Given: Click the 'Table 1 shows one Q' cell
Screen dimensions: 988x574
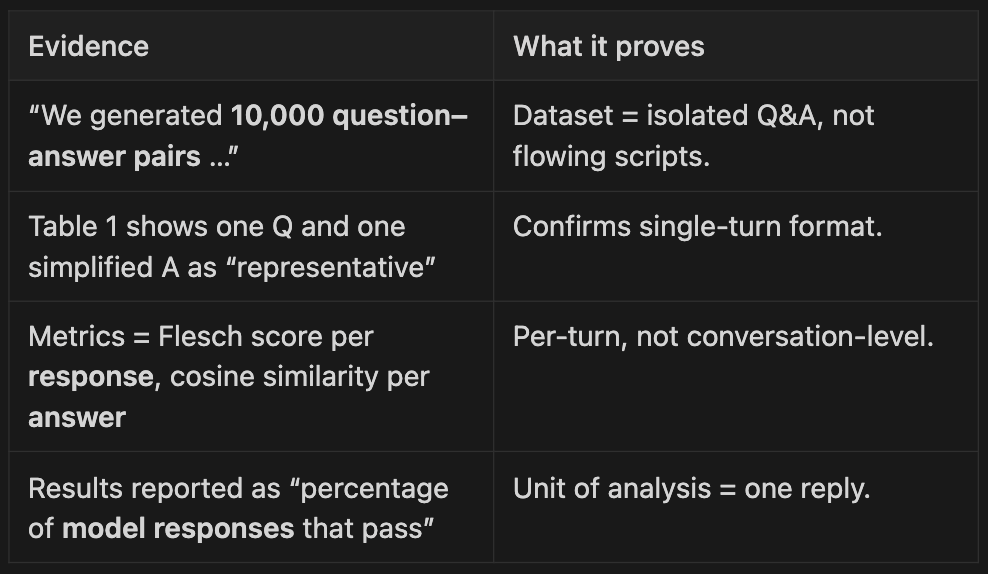Looking at the screenshot, I should 216,227.
